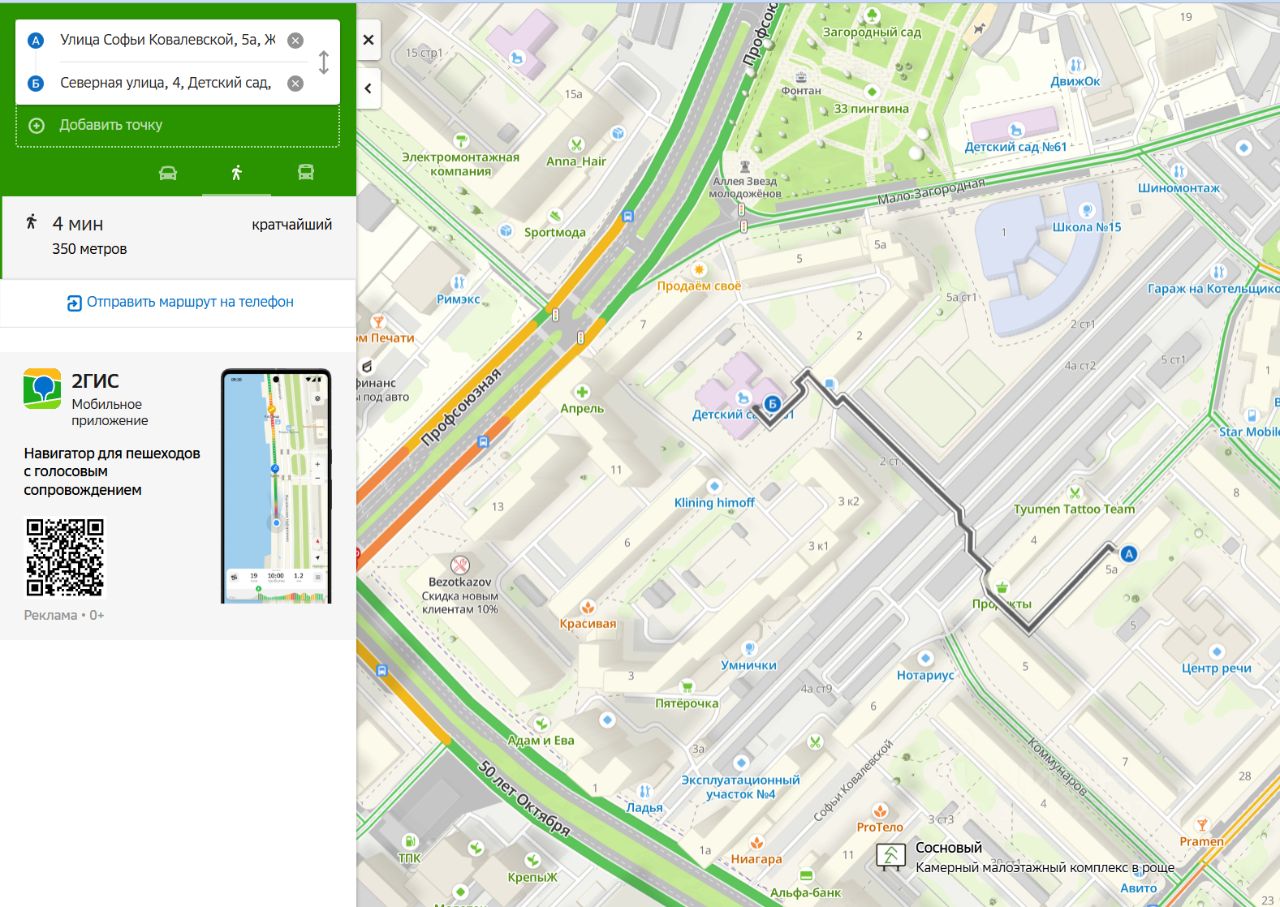Open the Bezotkazov advertiser marker

pos(460,565)
